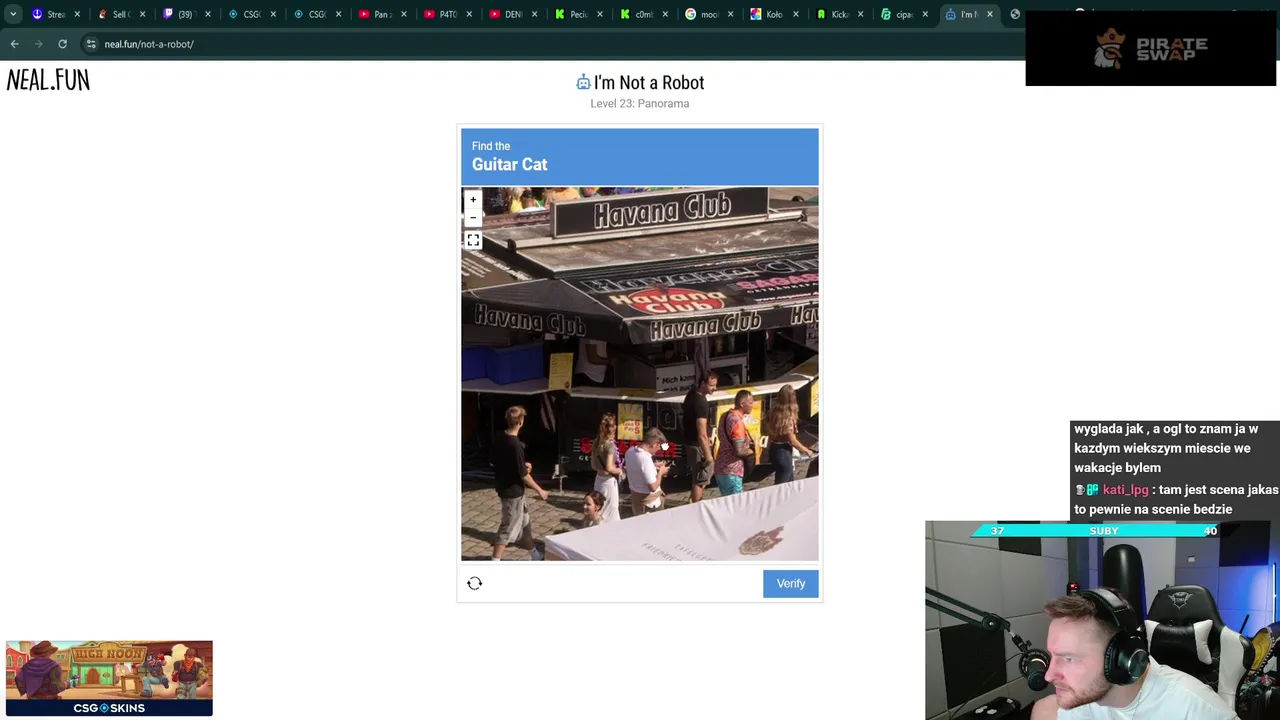This screenshot has width=1280, height=720.
Task: Click the Pirate Swap overlay banner
Action: [x=1151, y=48]
